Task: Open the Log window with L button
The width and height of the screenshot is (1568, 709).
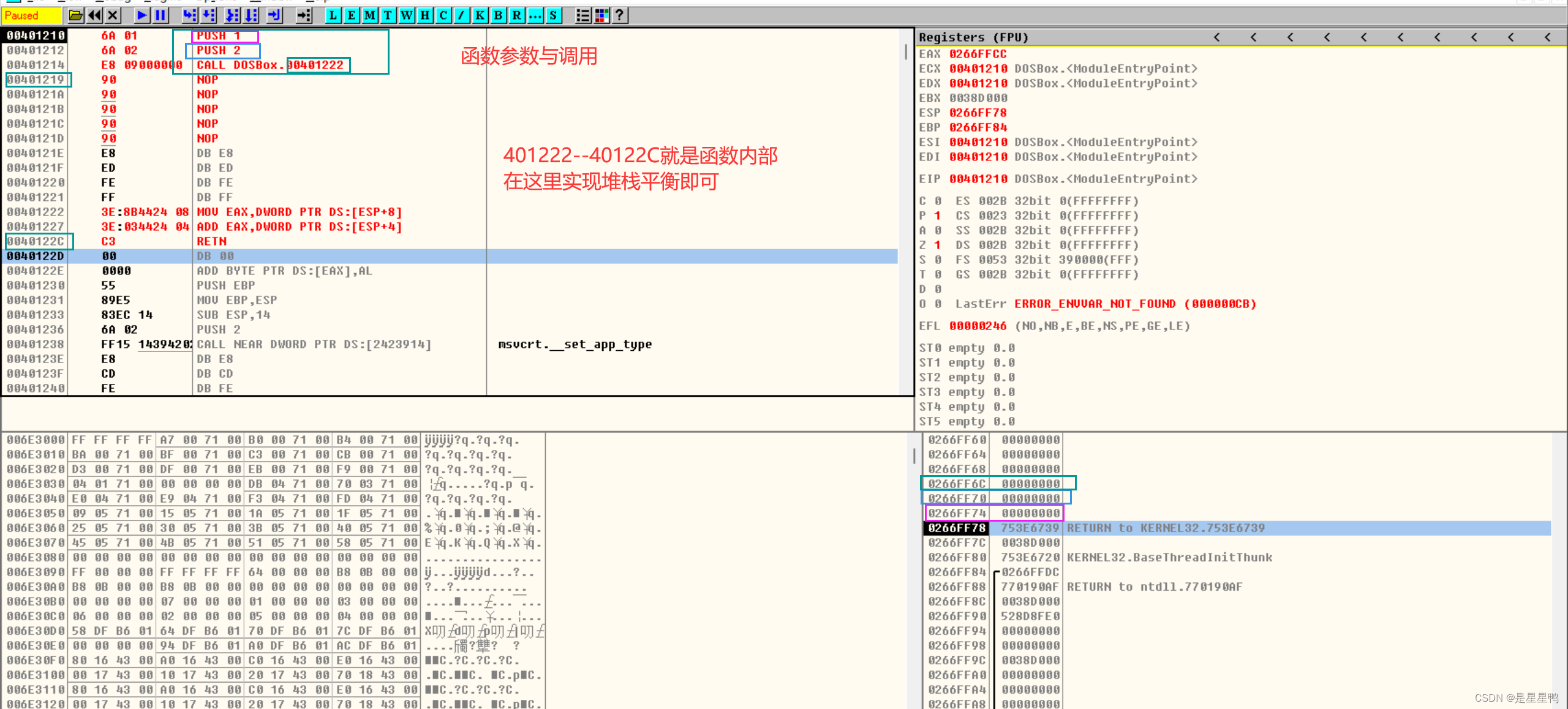Action: click(x=333, y=15)
